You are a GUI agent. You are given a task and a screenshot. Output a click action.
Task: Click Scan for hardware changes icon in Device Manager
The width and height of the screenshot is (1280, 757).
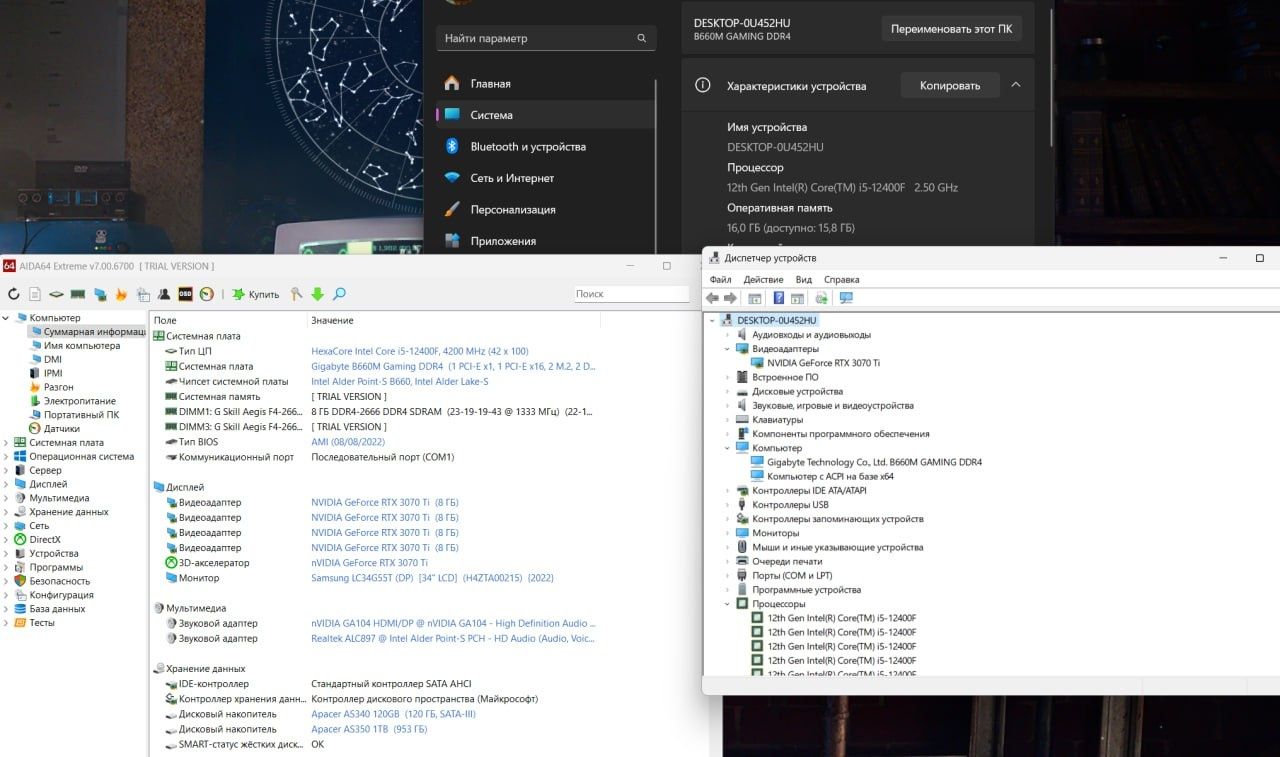point(821,298)
